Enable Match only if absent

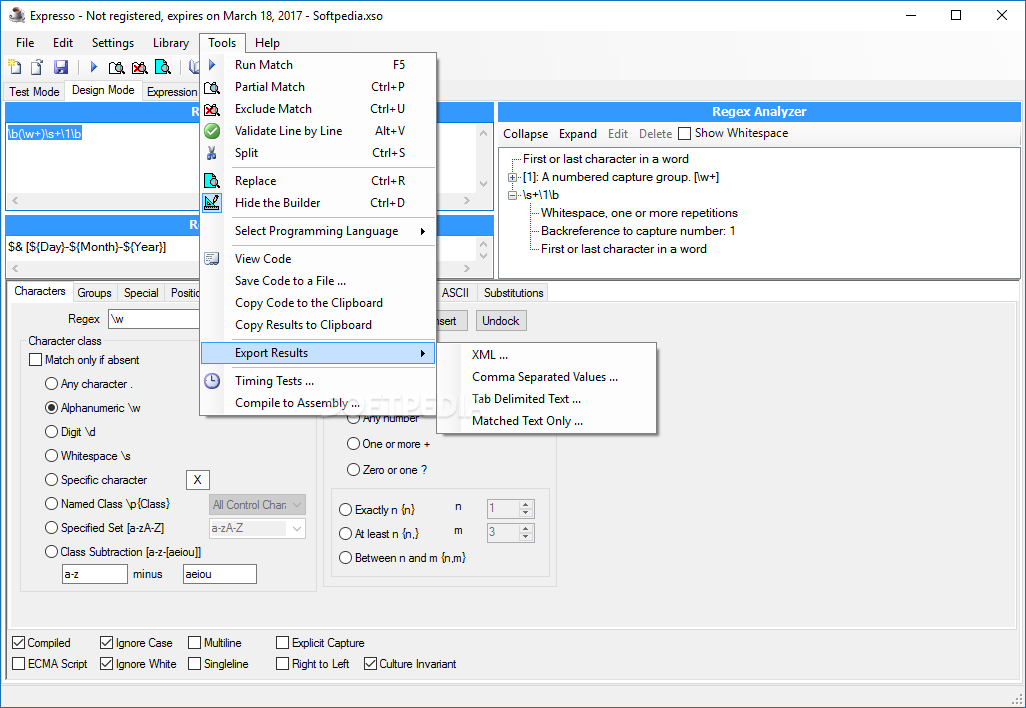[35, 360]
